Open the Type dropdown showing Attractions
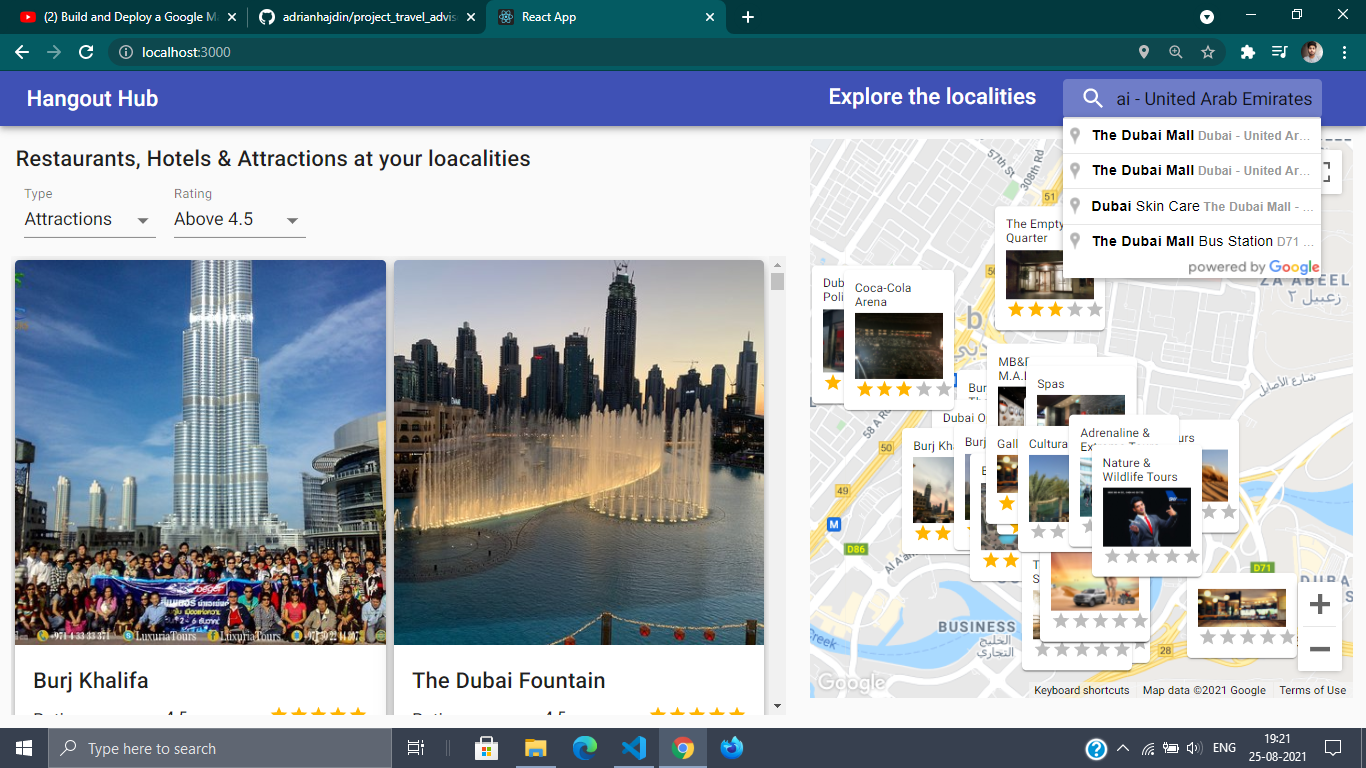1366x768 pixels. coord(90,220)
